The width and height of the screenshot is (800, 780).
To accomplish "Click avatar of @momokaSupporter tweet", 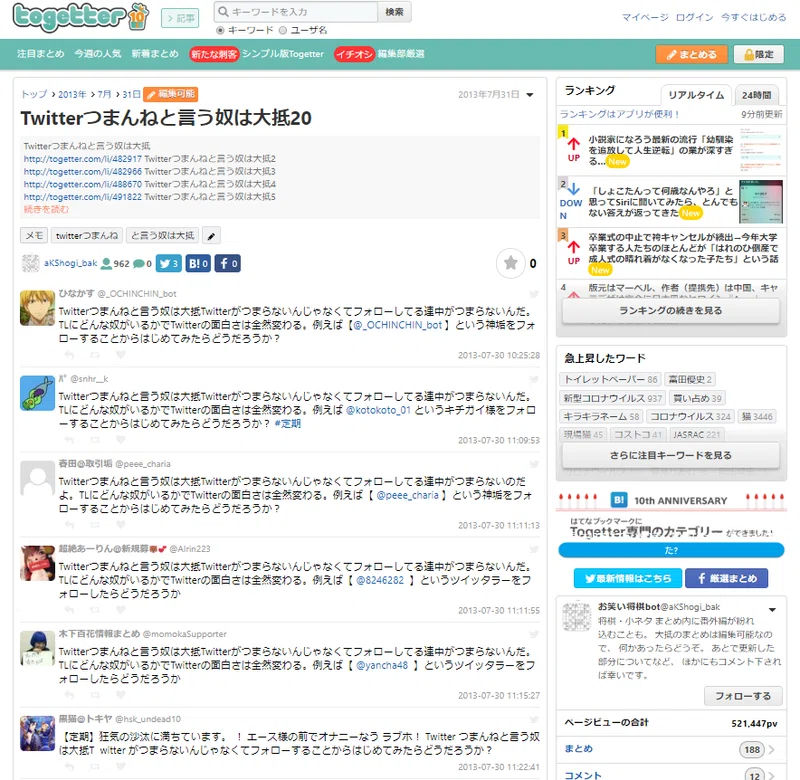I will [x=37, y=648].
